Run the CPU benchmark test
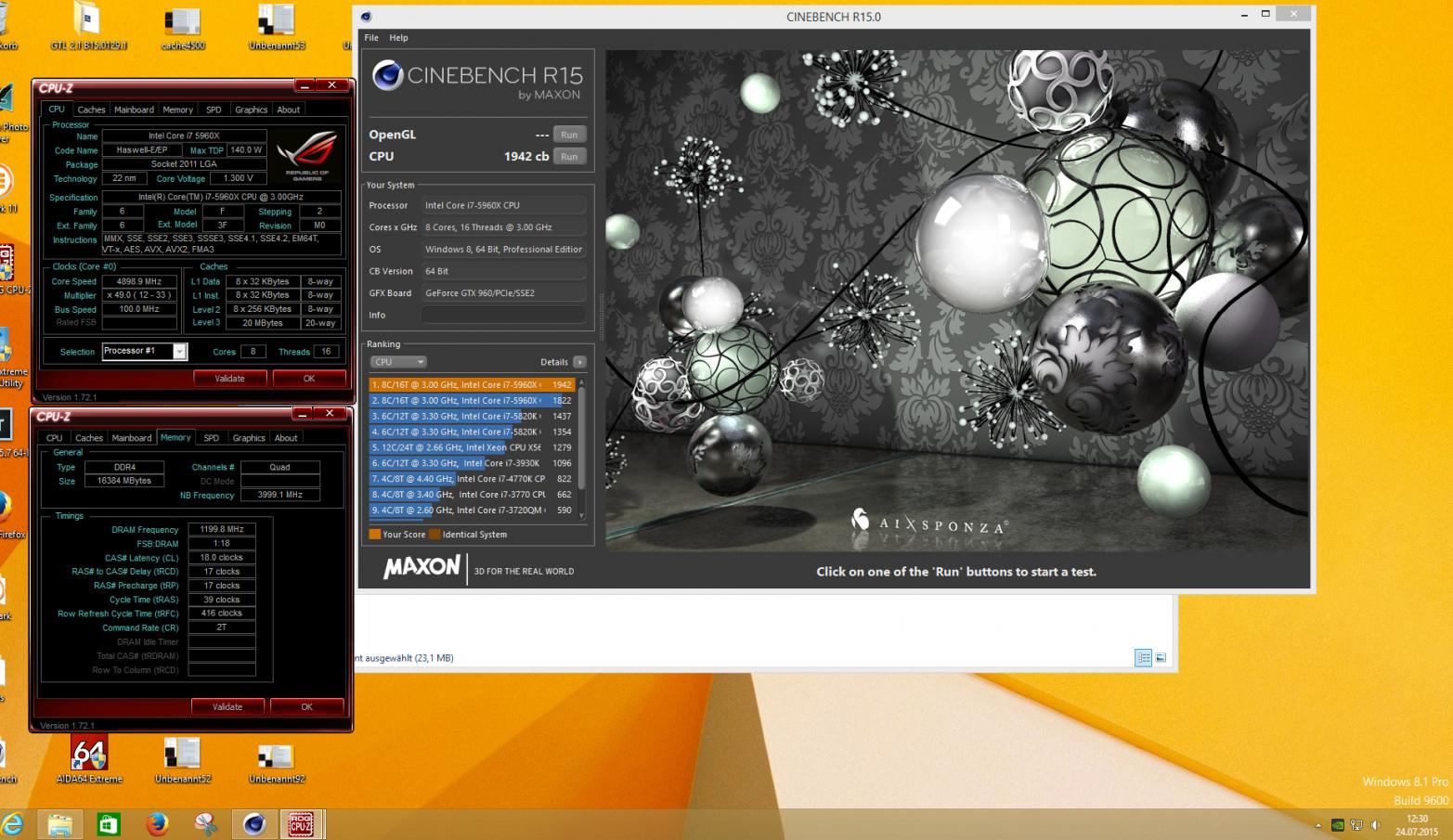Viewport: 1453px width, 840px height. pos(569,157)
